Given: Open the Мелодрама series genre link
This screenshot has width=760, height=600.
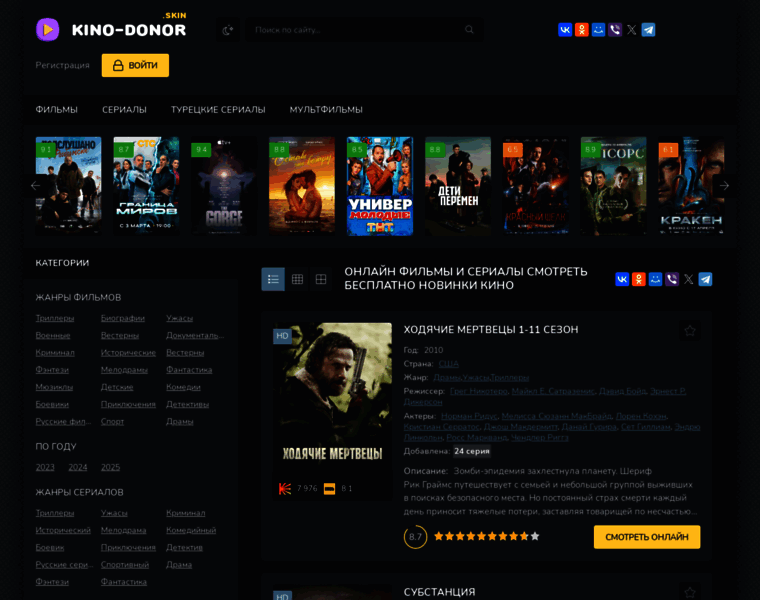Looking at the screenshot, I should coord(124,530).
